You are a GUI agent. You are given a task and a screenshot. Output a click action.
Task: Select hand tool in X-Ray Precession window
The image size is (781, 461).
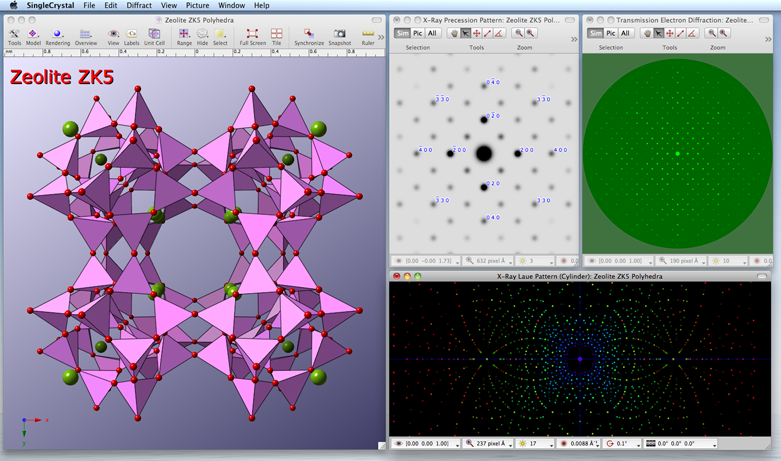point(454,33)
